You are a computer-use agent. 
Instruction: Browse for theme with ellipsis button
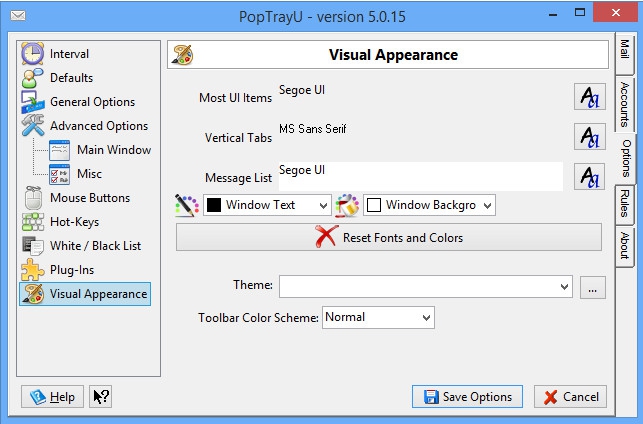tap(593, 287)
